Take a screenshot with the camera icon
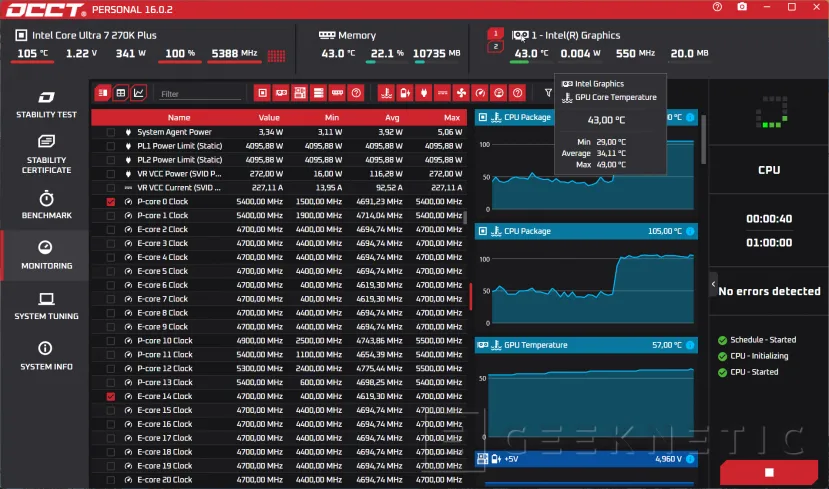This screenshot has height=489, width=829. point(742,8)
